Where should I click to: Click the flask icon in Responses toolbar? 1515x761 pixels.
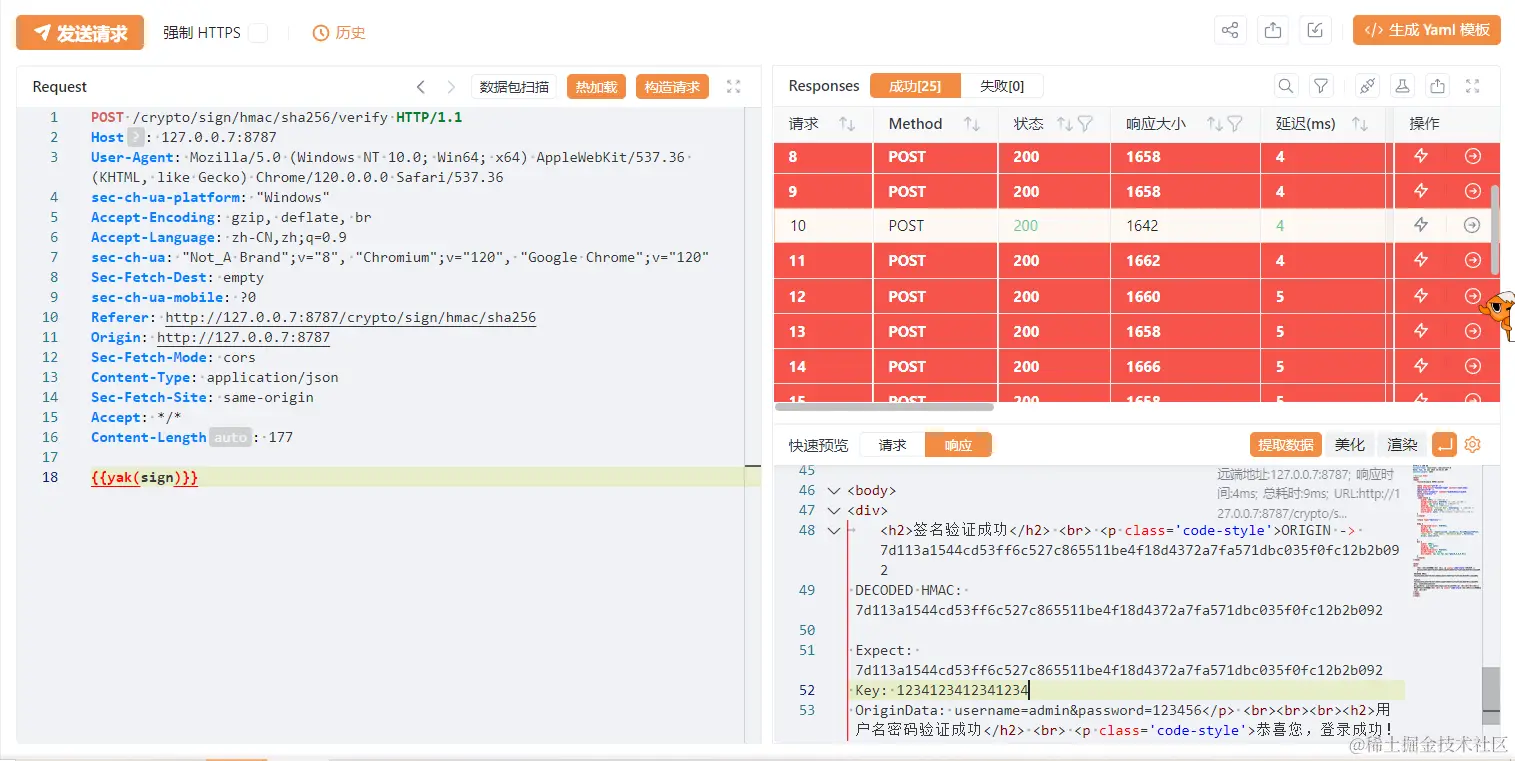click(1403, 86)
